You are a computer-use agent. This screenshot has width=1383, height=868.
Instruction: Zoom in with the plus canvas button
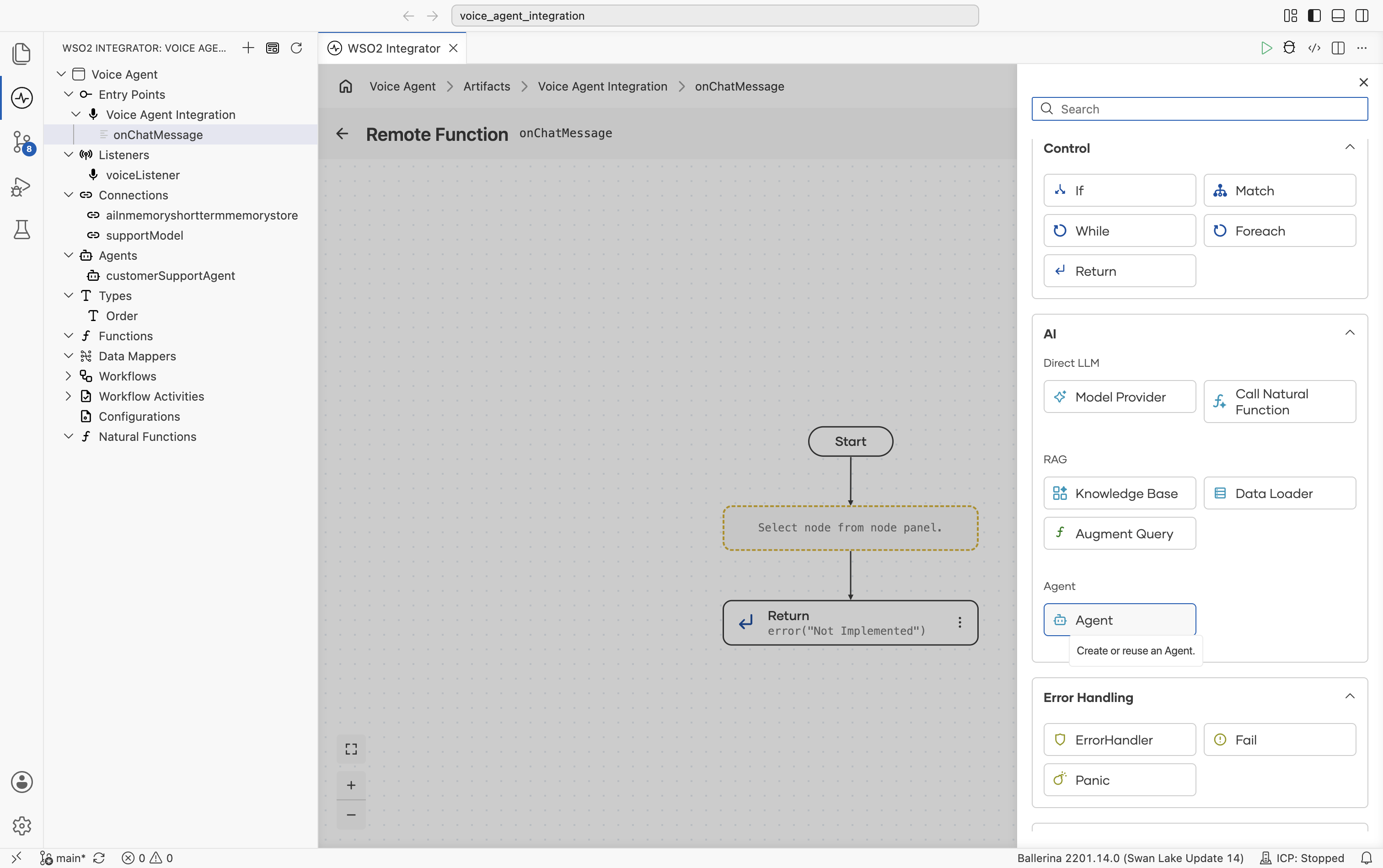(351, 785)
